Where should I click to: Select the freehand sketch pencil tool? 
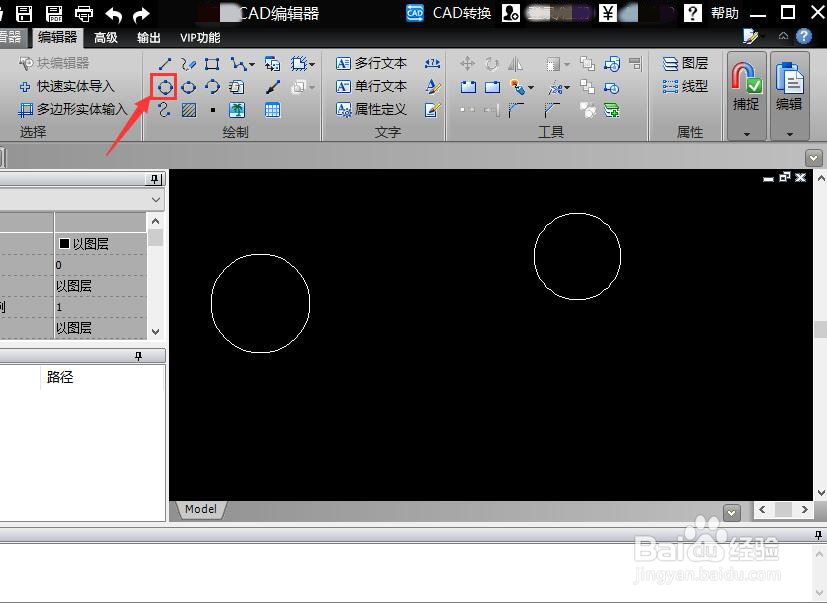(188, 64)
